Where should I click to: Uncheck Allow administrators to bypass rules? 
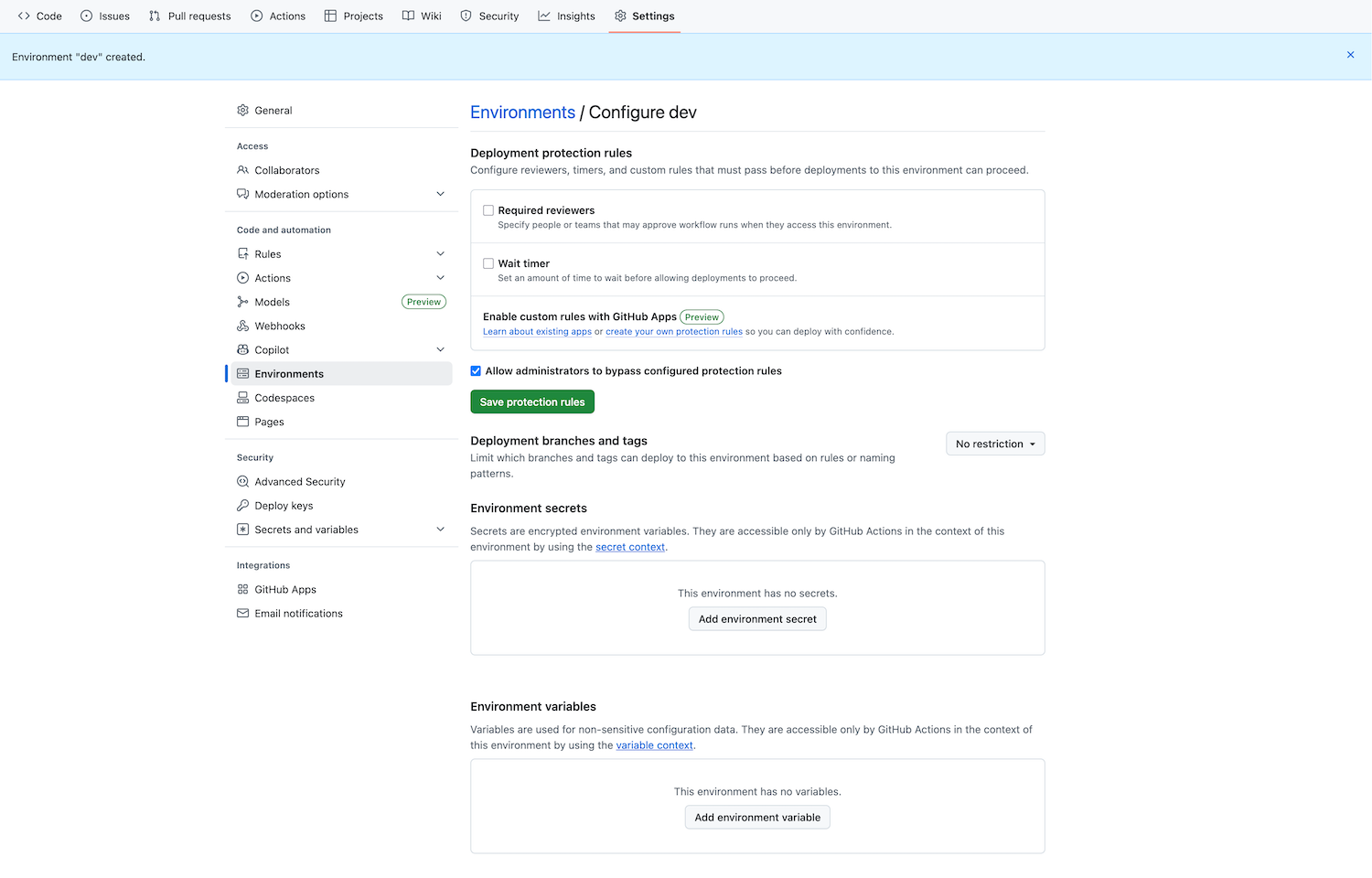point(476,371)
